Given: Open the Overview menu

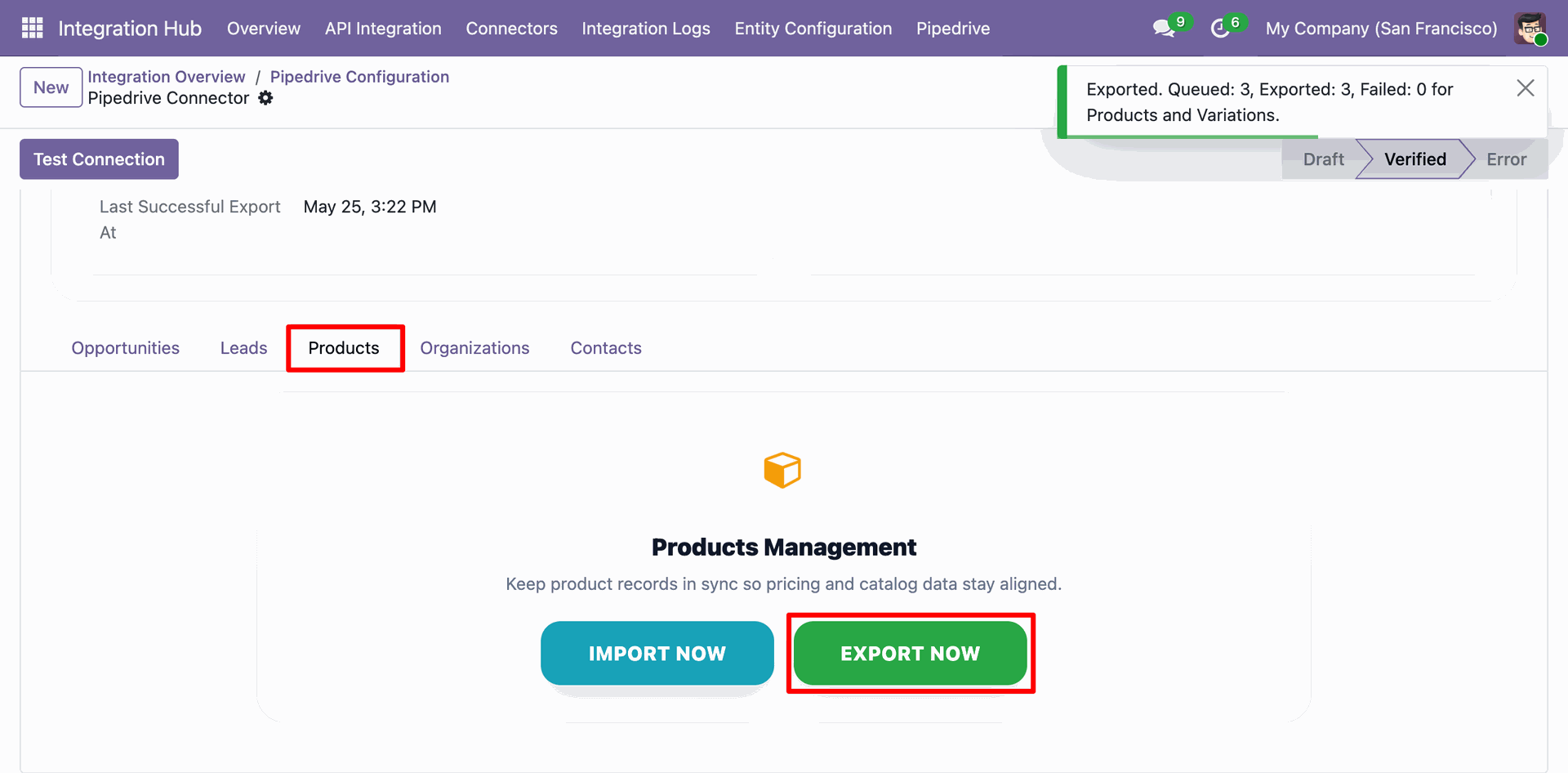Looking at the screenshot, I should (264, 29).
